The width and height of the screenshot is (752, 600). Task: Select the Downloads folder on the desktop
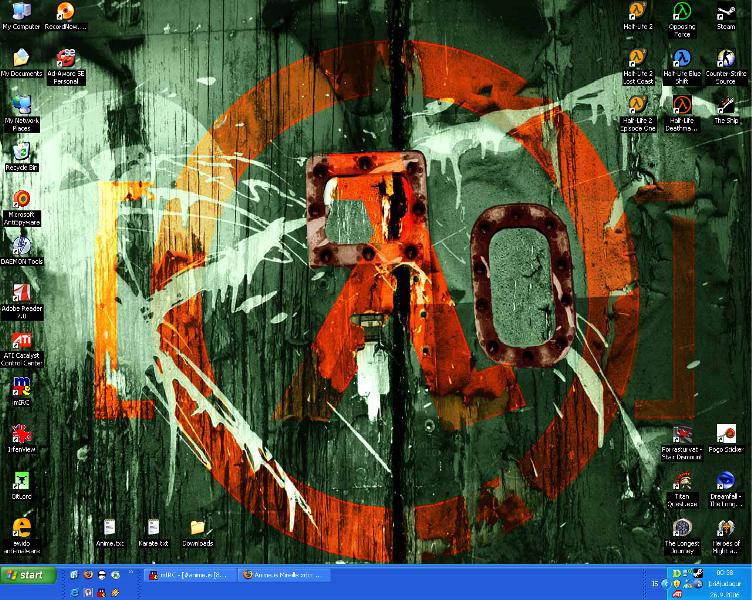coord(198,533)
